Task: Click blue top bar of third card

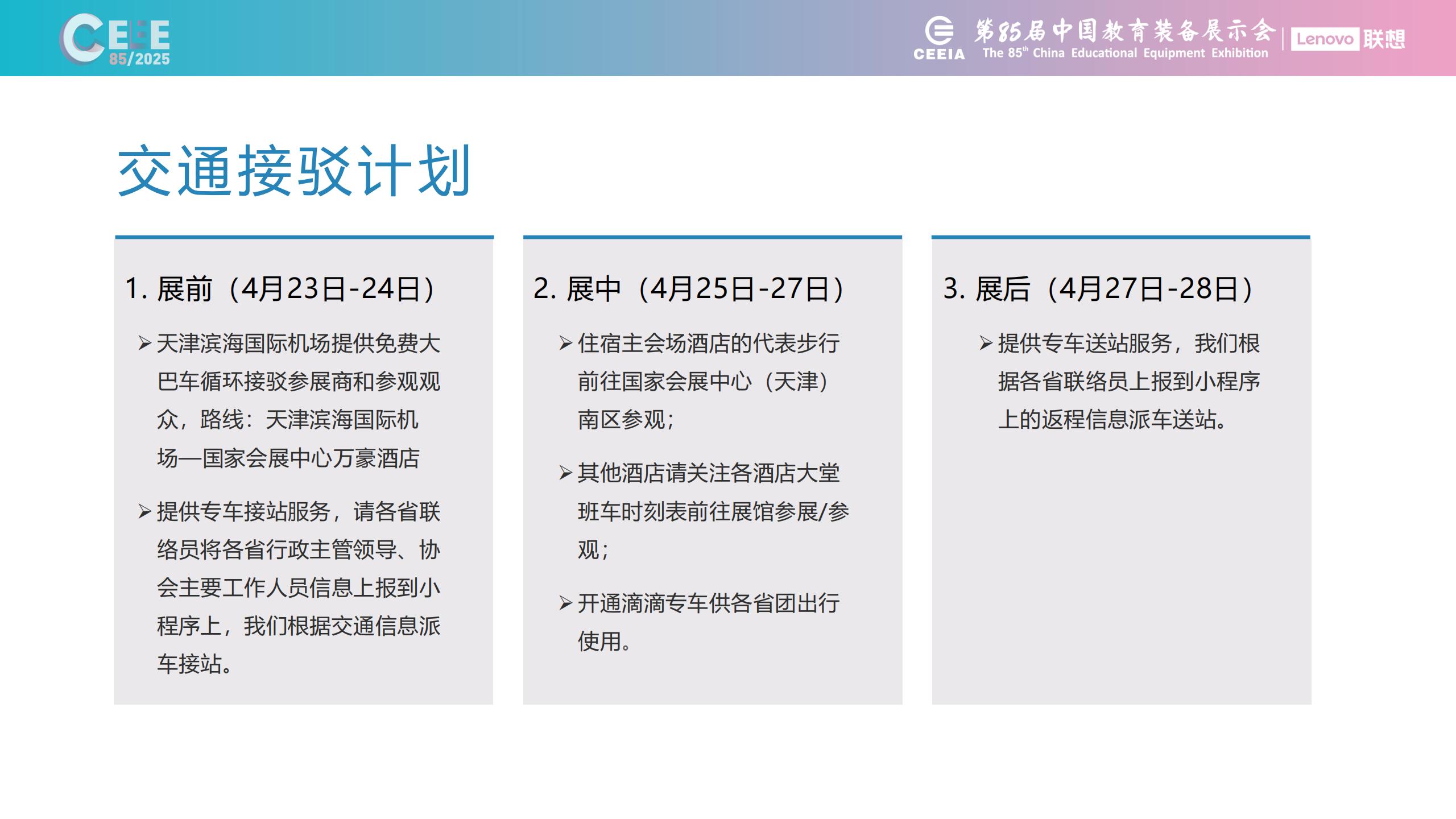Action: tap(1120, 237)
